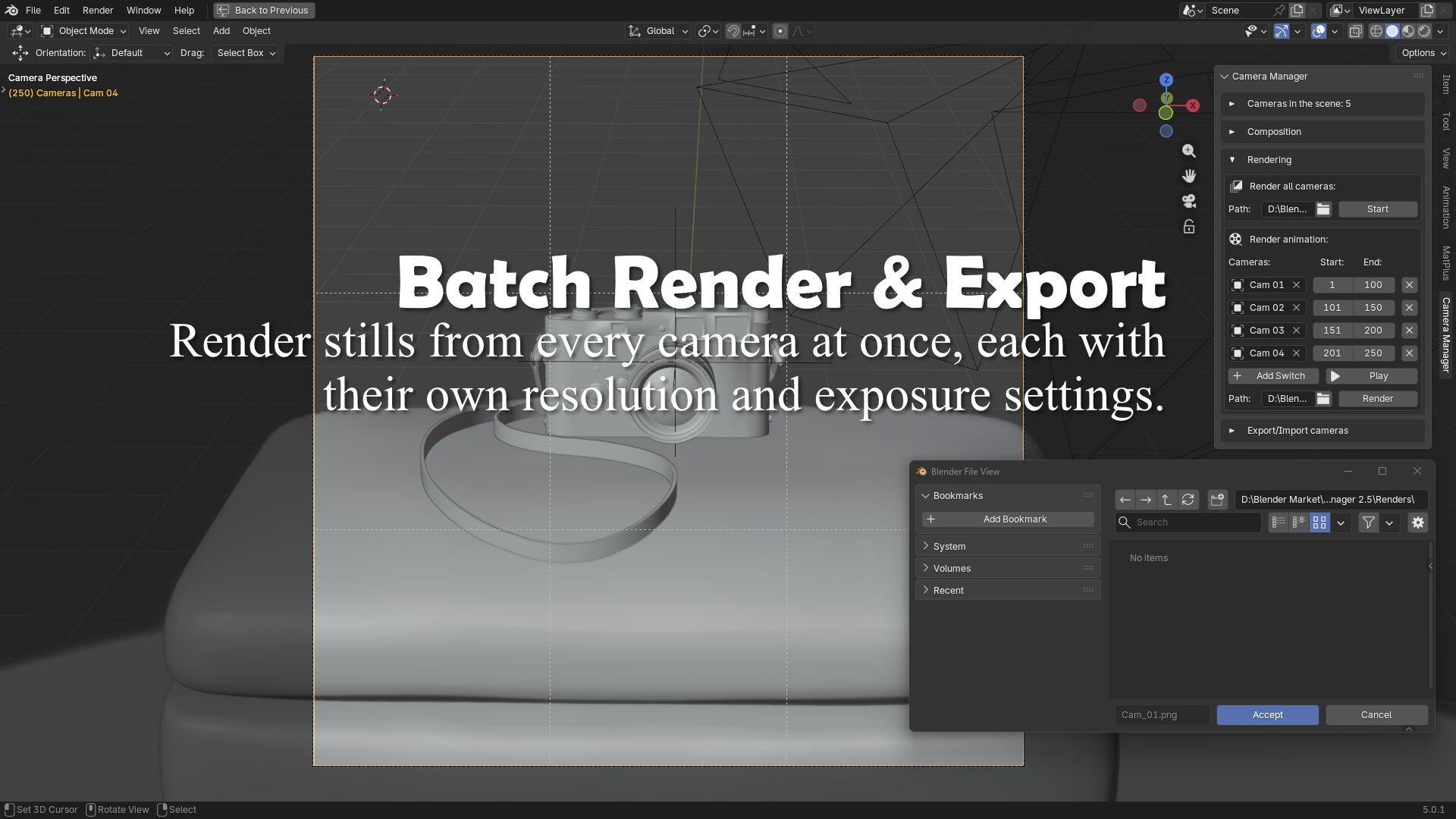The height and width of the screenshot is (819, 1456).
Task: Toggle camera lock to view
Action: pyautogui.click(x=1188, y=227)
